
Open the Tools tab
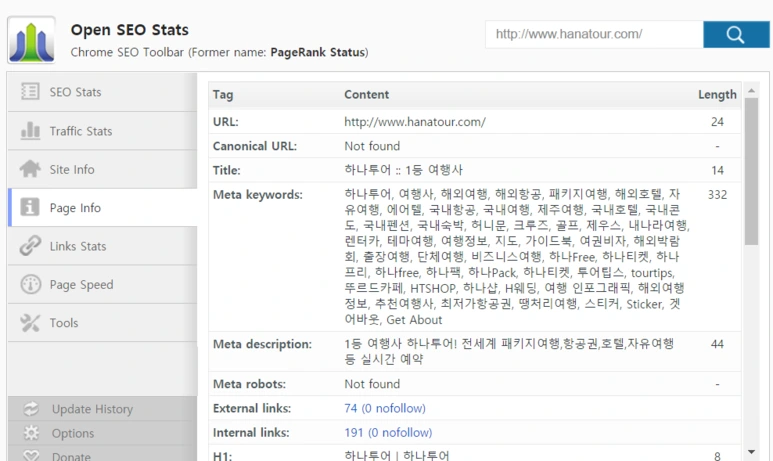coord(103,323)
